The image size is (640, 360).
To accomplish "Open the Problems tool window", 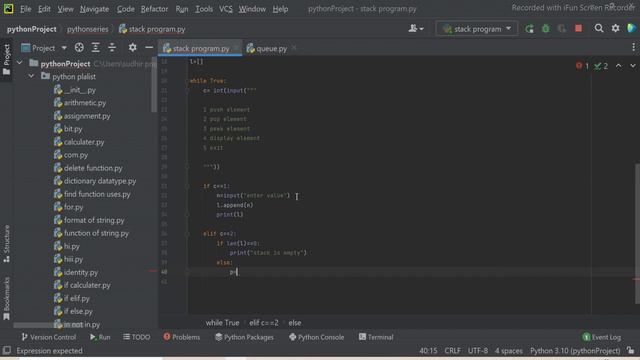I will point(182,337).
